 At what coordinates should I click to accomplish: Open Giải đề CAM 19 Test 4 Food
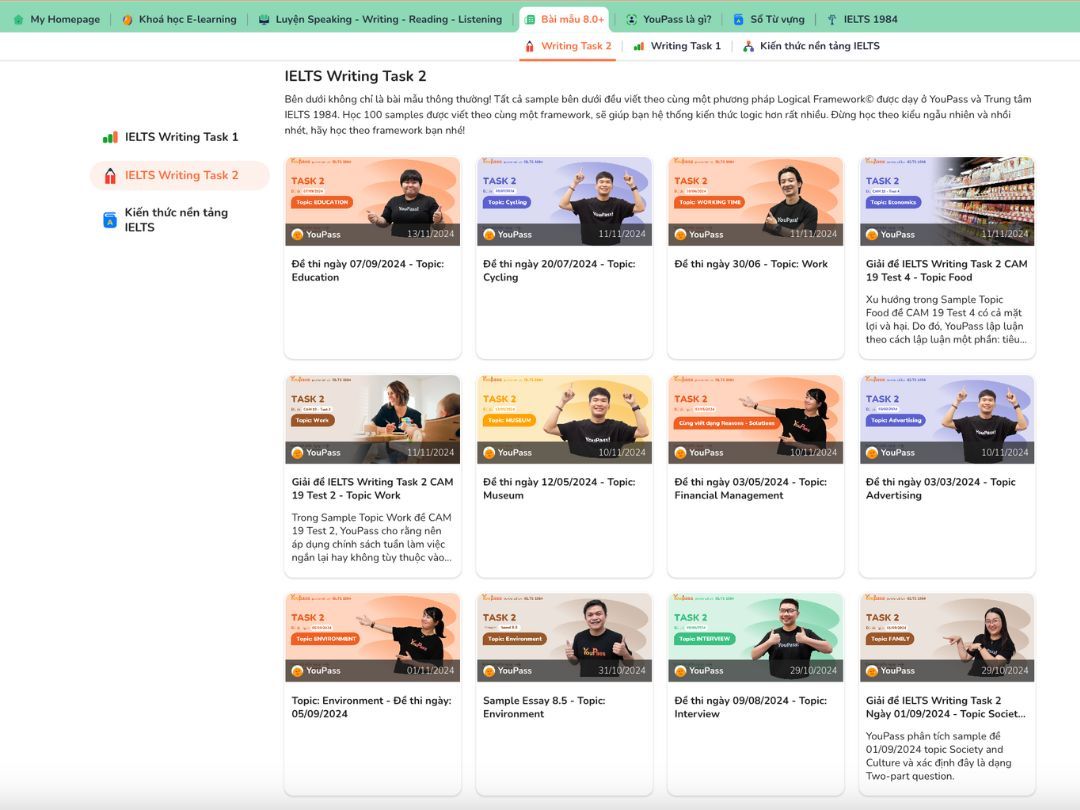point(946,271)
